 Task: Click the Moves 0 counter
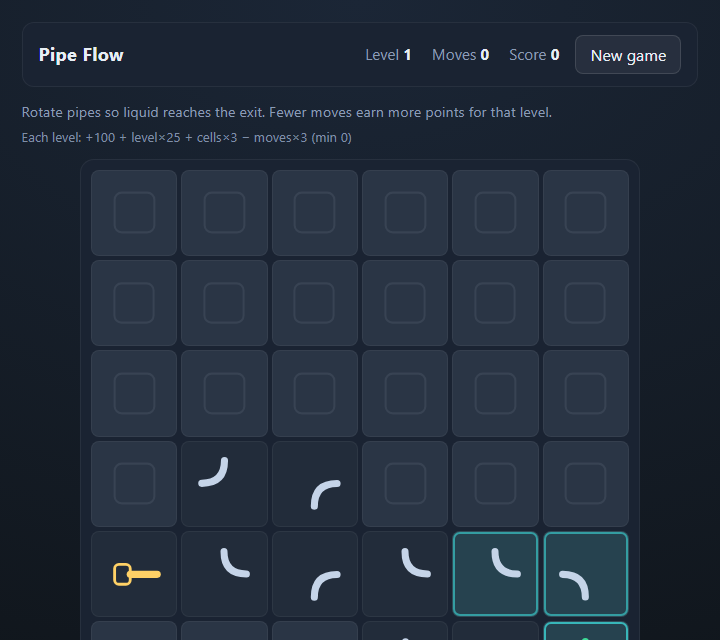point(460,55)
